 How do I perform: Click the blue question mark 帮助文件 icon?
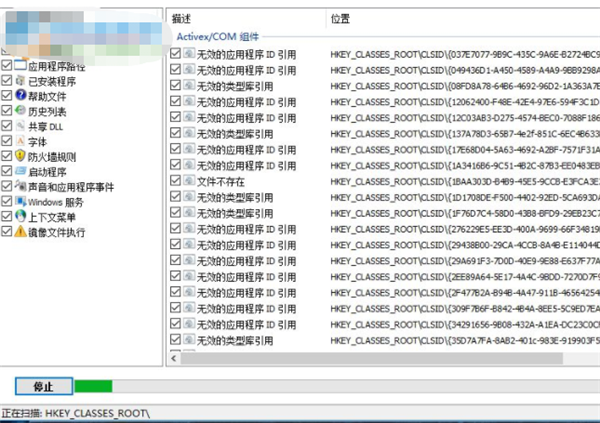(x=21, y=95)
